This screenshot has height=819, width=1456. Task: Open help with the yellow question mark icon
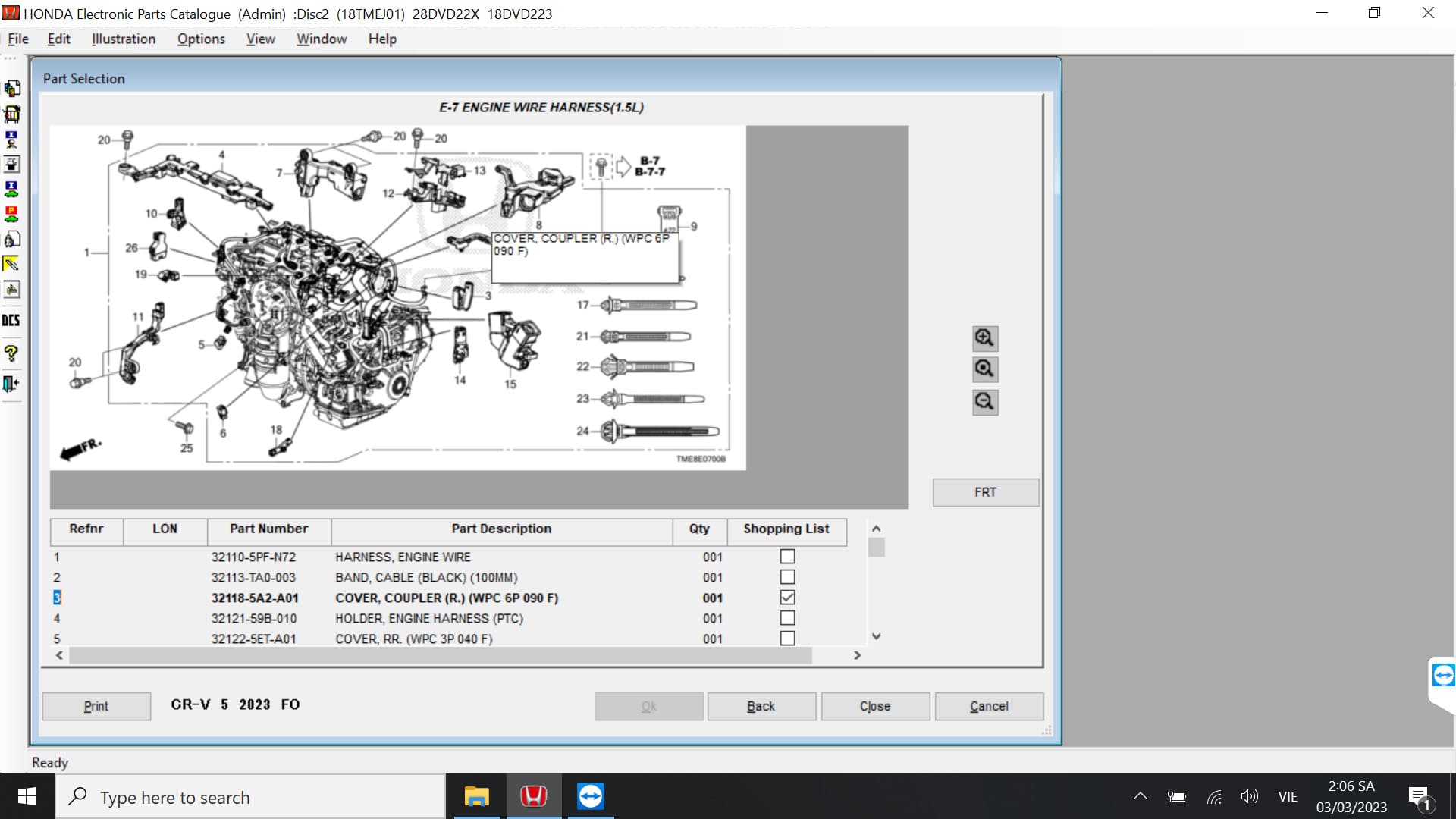coord(11,353)
